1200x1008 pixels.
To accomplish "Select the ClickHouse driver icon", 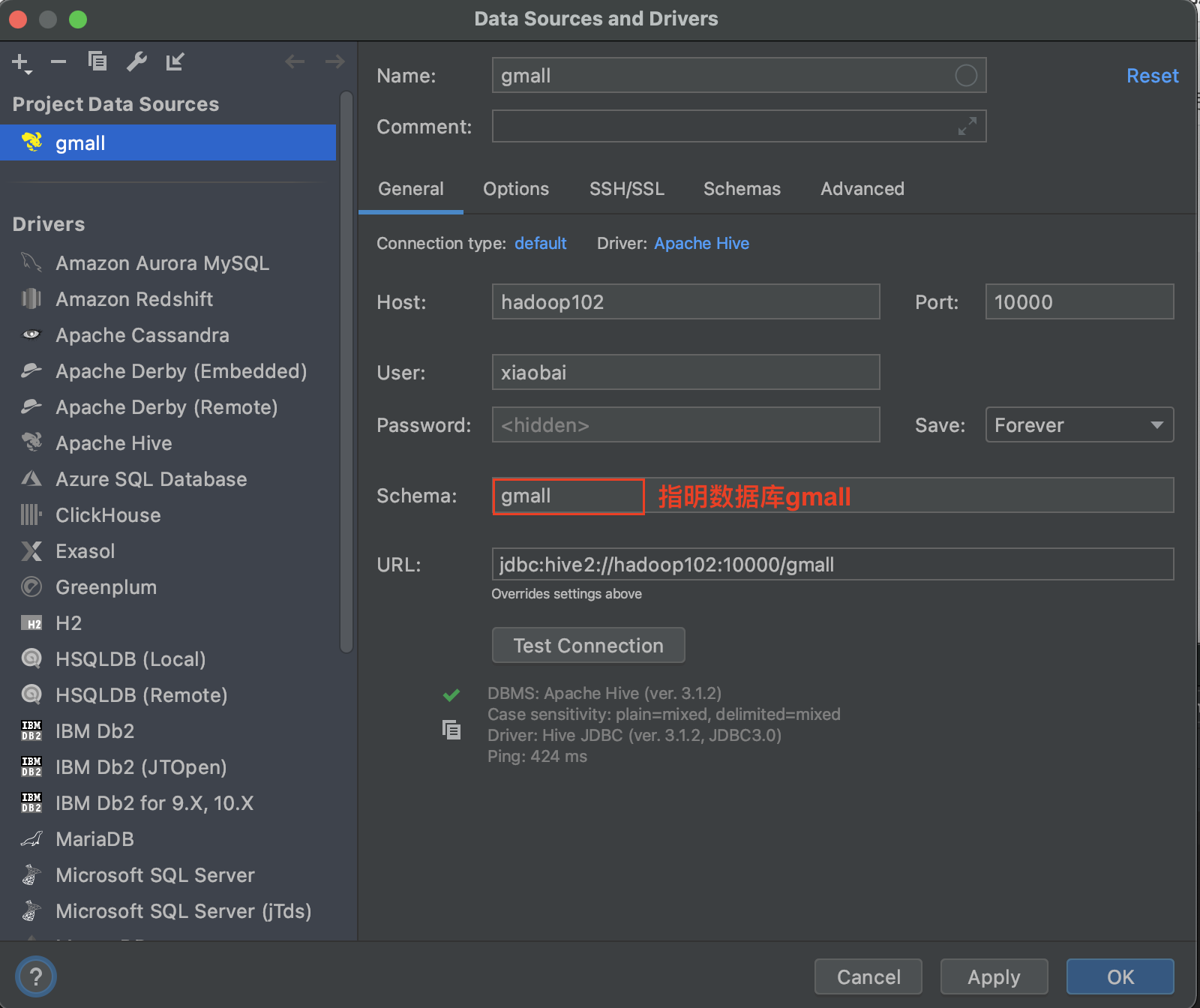I will tap(31, 514).
